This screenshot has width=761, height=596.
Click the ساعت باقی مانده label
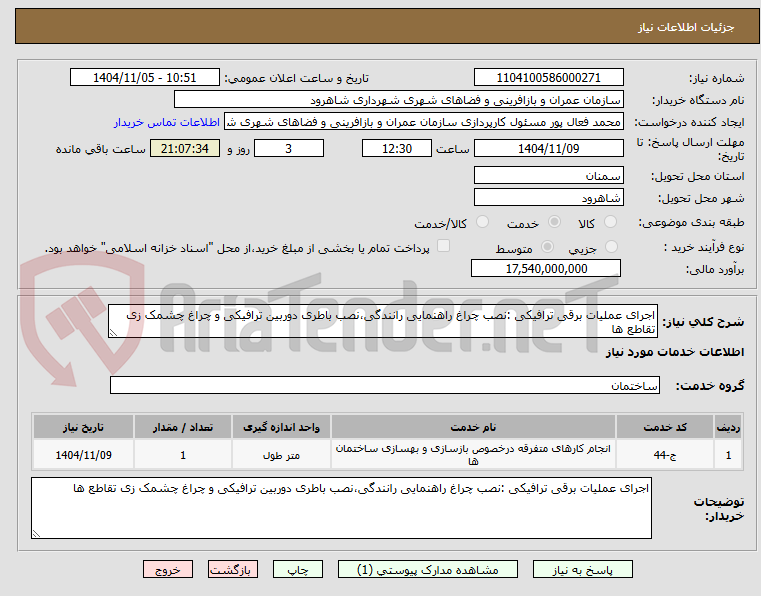[x=100, y=149]
